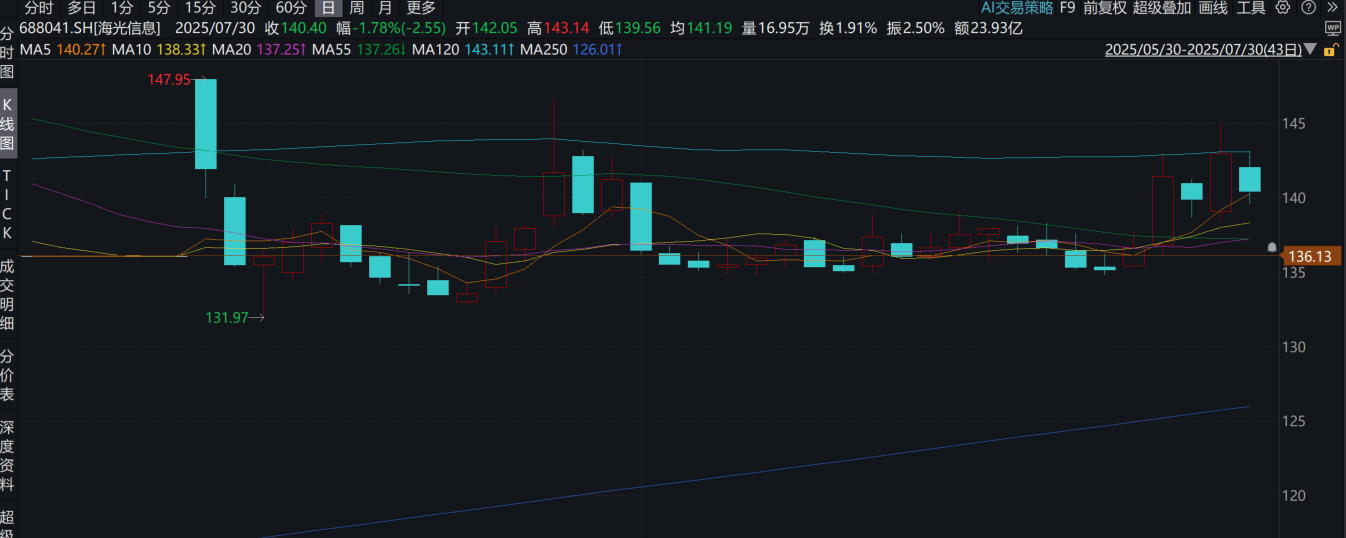Image resolution: width=1346 pixels, height=538 pixels.
Task: Select the 周 weekly timeframe
Action: (x=357, y=8)
